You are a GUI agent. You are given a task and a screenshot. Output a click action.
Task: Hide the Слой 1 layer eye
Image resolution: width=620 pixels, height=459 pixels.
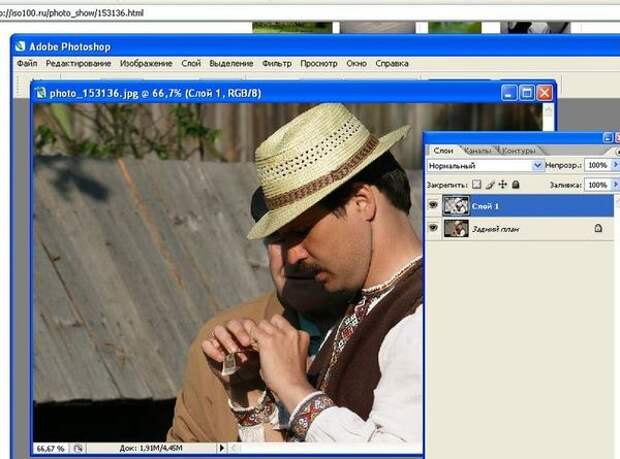tap(433, 205)
